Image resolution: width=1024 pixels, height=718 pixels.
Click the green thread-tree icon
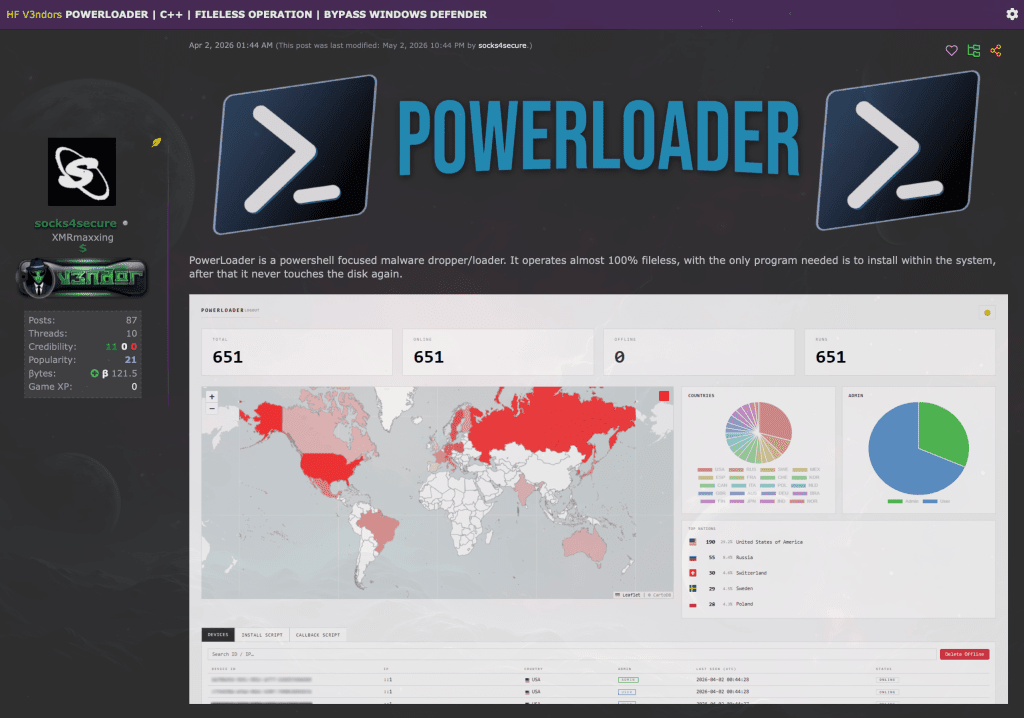pyautogui.click(x=974, y=50)
